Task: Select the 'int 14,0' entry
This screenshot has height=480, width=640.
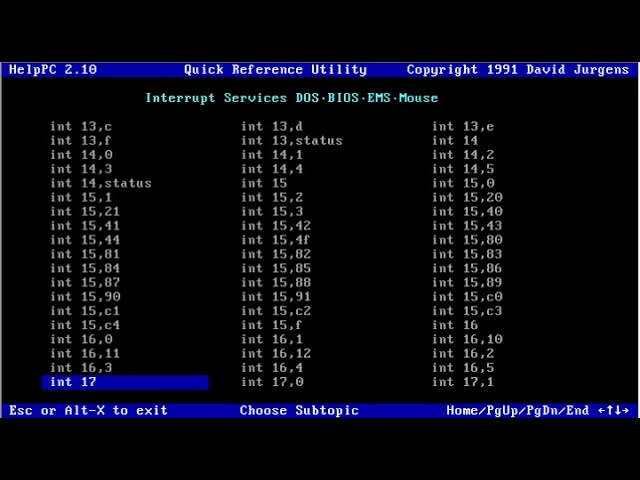Action: (x=81, y=155)
